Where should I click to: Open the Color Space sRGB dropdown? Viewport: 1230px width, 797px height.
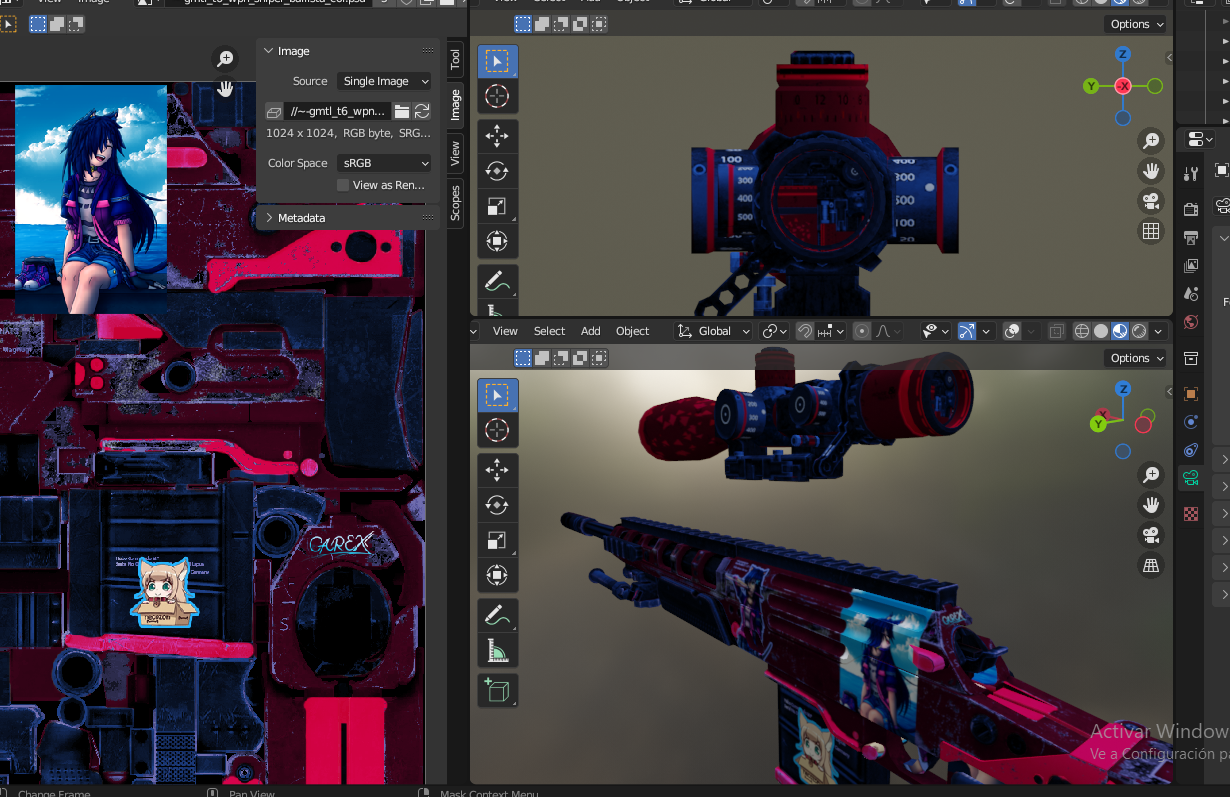pyautogui.click(x=385, y=163)
